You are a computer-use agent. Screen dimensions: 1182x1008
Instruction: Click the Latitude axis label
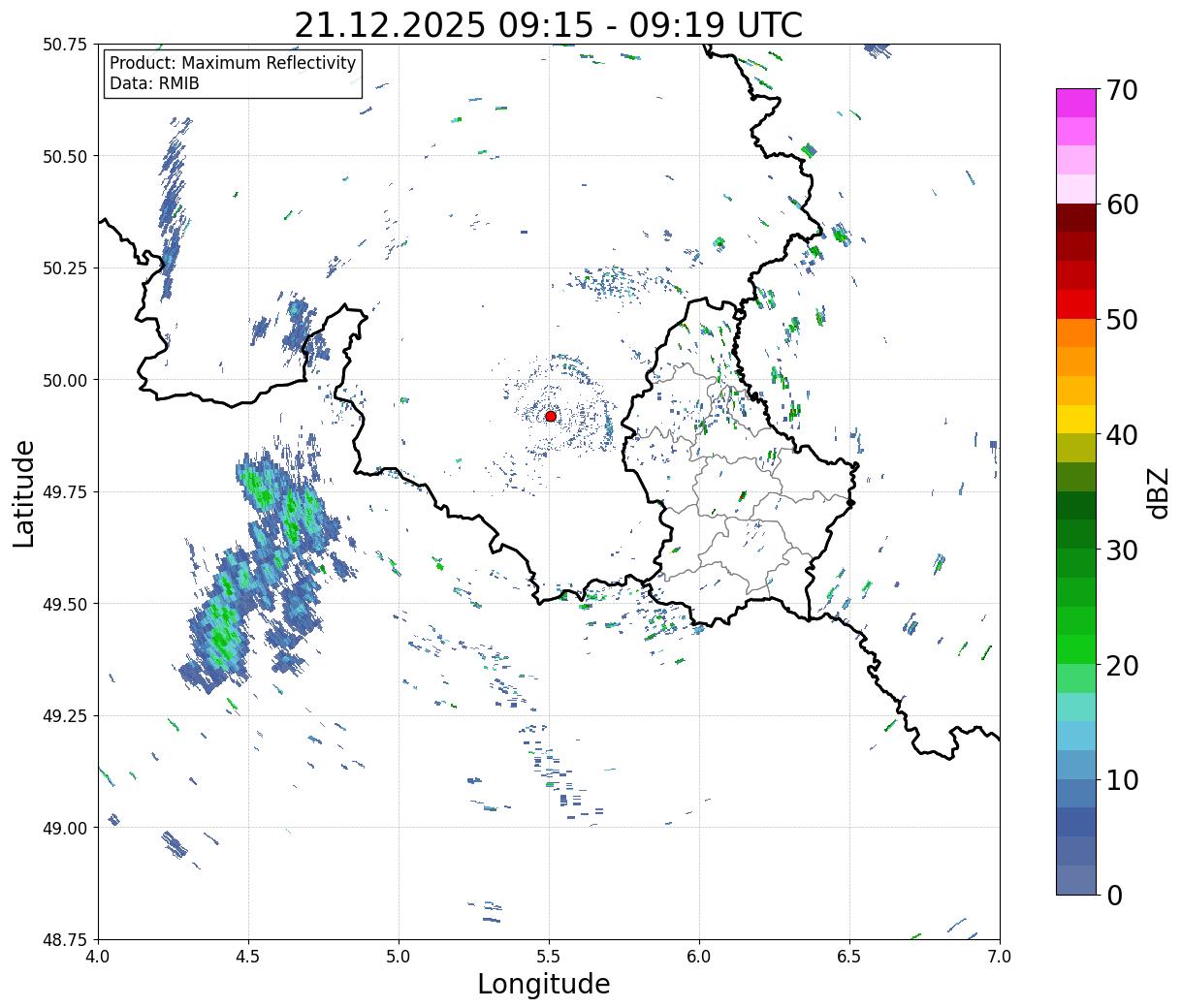coord(24,493)
